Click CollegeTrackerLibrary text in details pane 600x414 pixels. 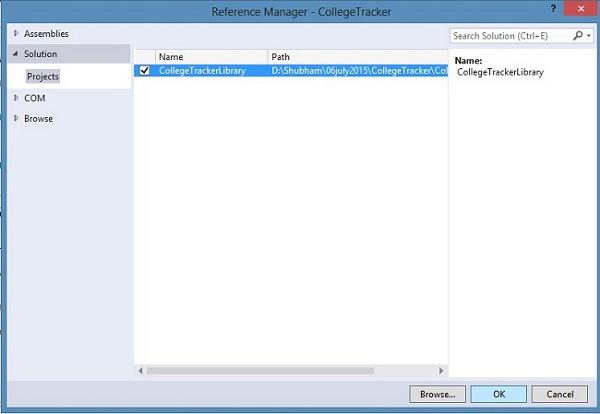(x=500, y=72)
